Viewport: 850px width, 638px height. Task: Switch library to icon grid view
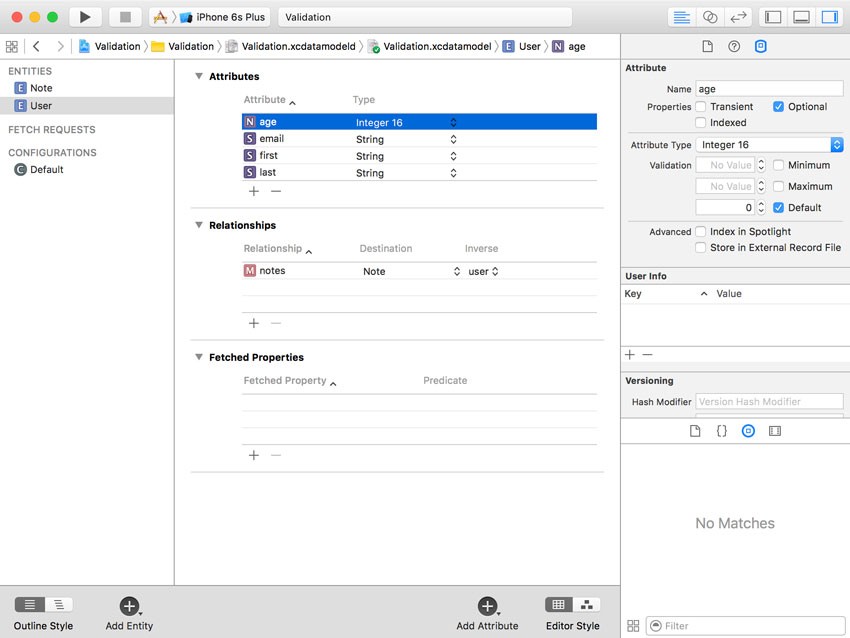pos(633,626)
